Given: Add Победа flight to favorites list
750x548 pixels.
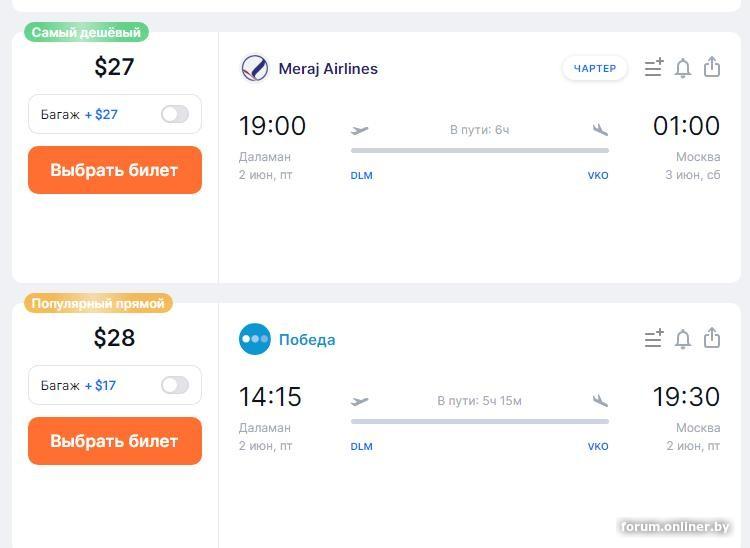Looking at the screenshot, I should [x=653, y=339].
